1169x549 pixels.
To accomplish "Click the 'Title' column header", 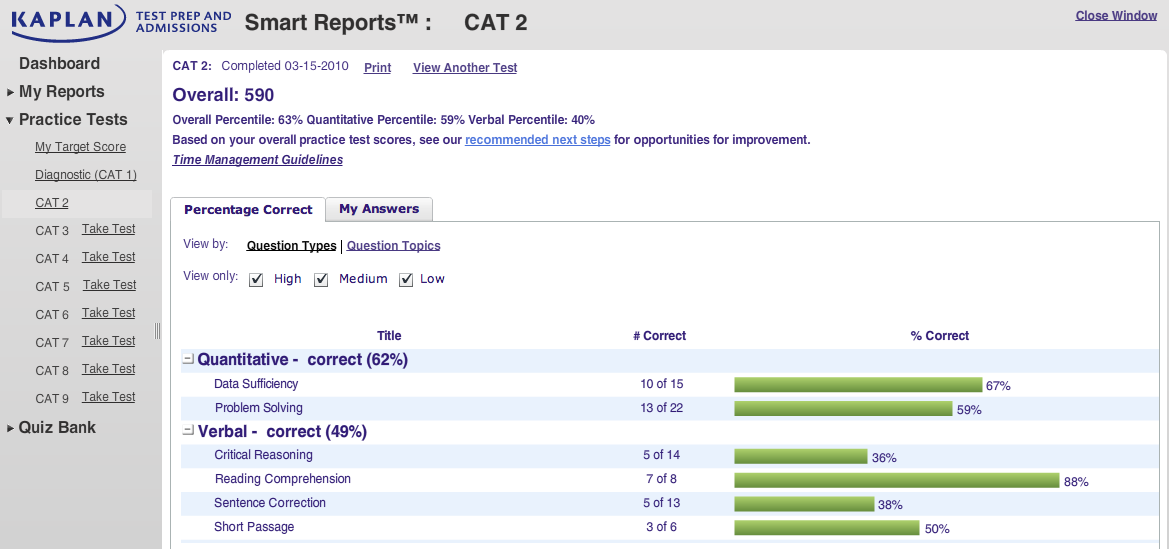I will [389, 336].
